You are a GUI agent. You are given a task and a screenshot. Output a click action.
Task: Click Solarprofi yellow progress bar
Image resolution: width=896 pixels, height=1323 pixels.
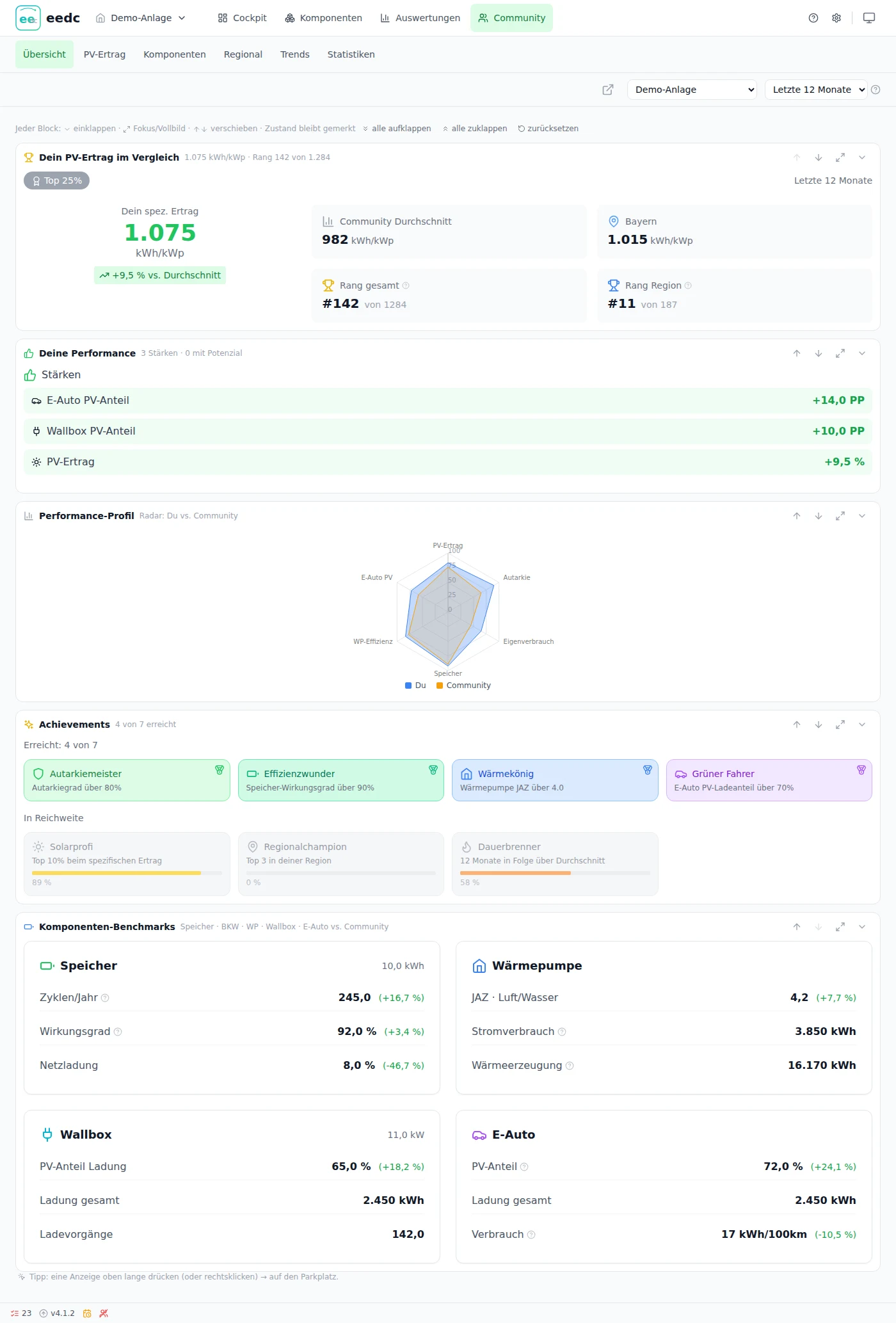point(127,873)
